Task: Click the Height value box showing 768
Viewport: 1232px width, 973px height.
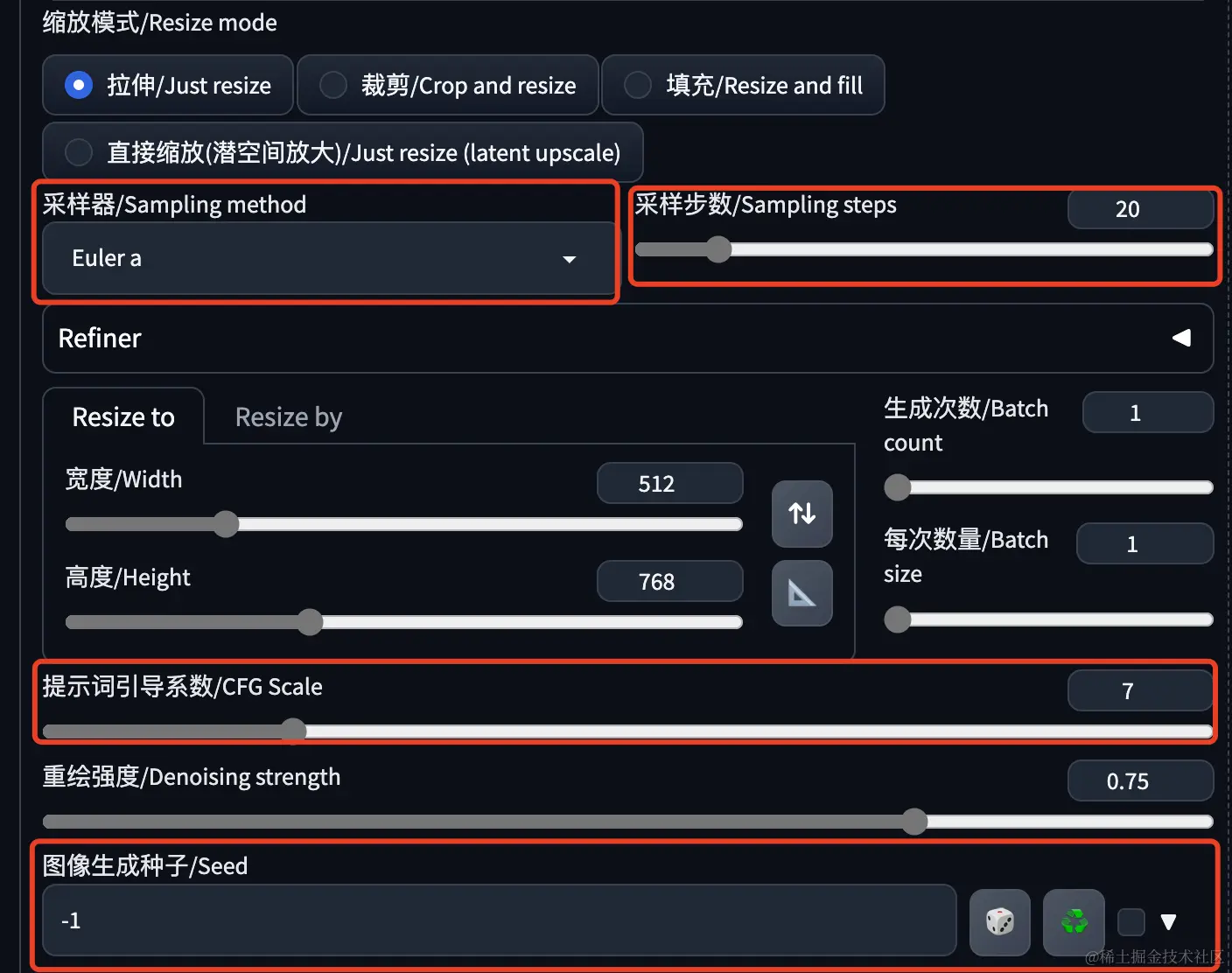Action: (670, 581)
